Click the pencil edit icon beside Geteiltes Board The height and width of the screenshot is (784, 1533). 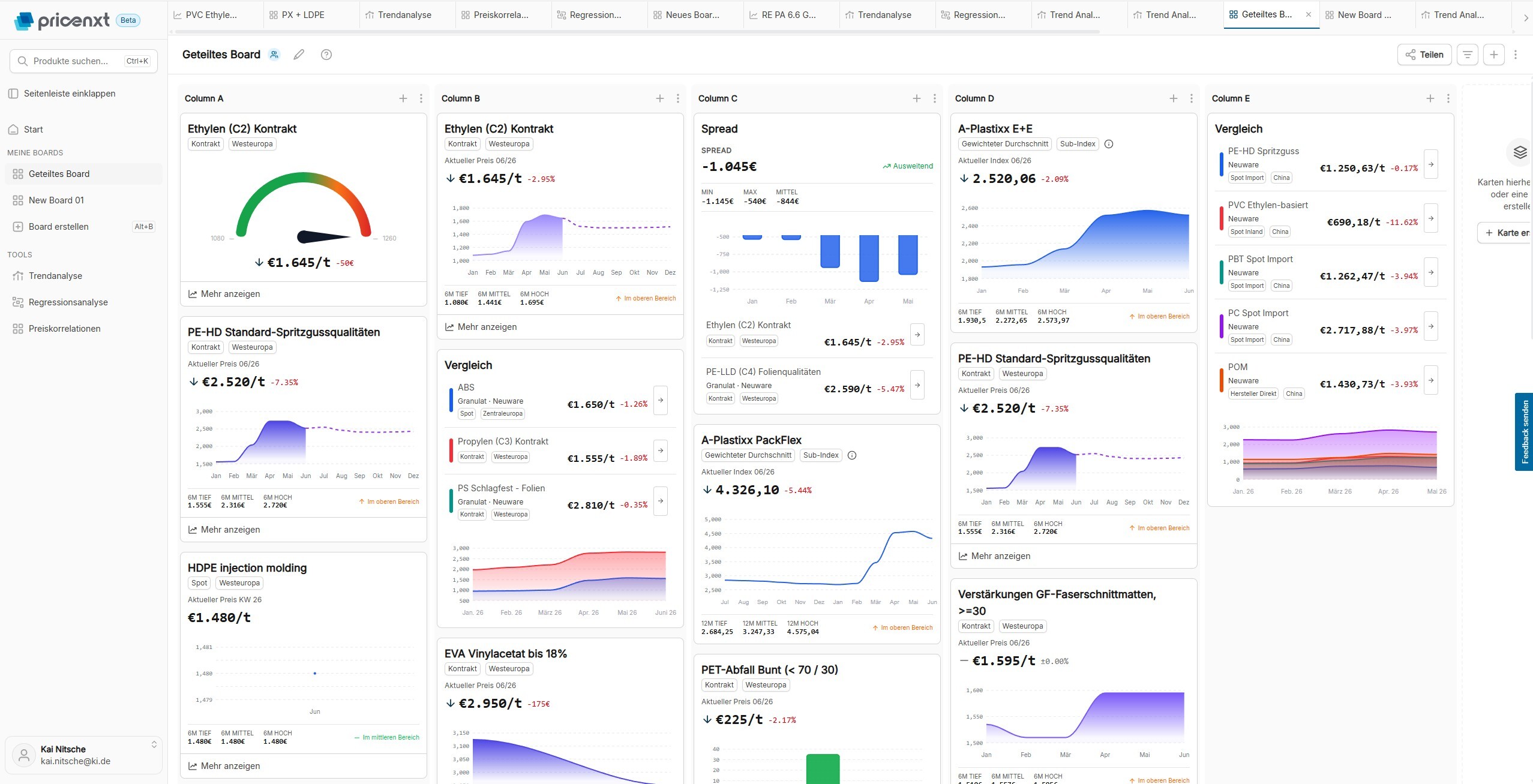299,55
